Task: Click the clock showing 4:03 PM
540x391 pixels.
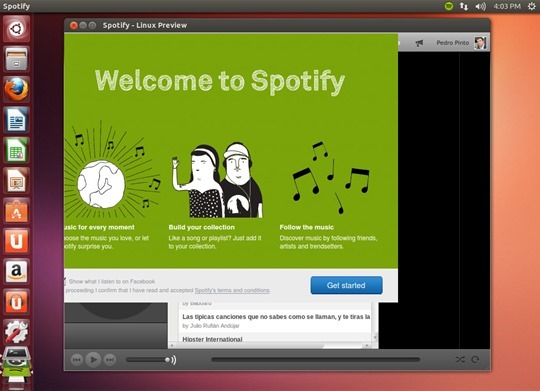Action: pyautogui.click(x=507, y=6)
